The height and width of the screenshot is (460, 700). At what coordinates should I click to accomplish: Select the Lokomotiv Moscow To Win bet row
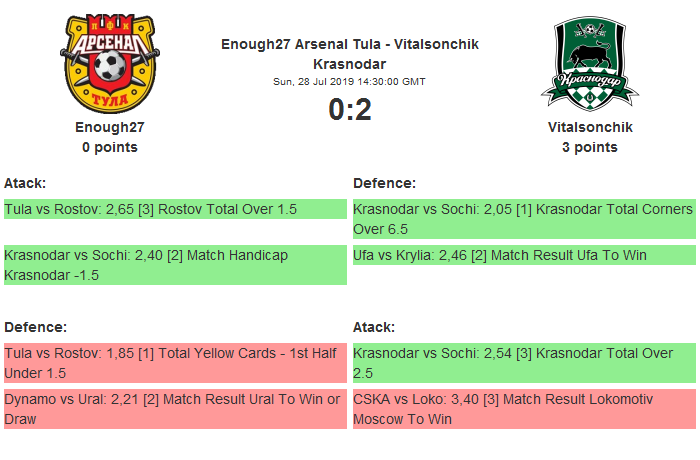point(524,409)
